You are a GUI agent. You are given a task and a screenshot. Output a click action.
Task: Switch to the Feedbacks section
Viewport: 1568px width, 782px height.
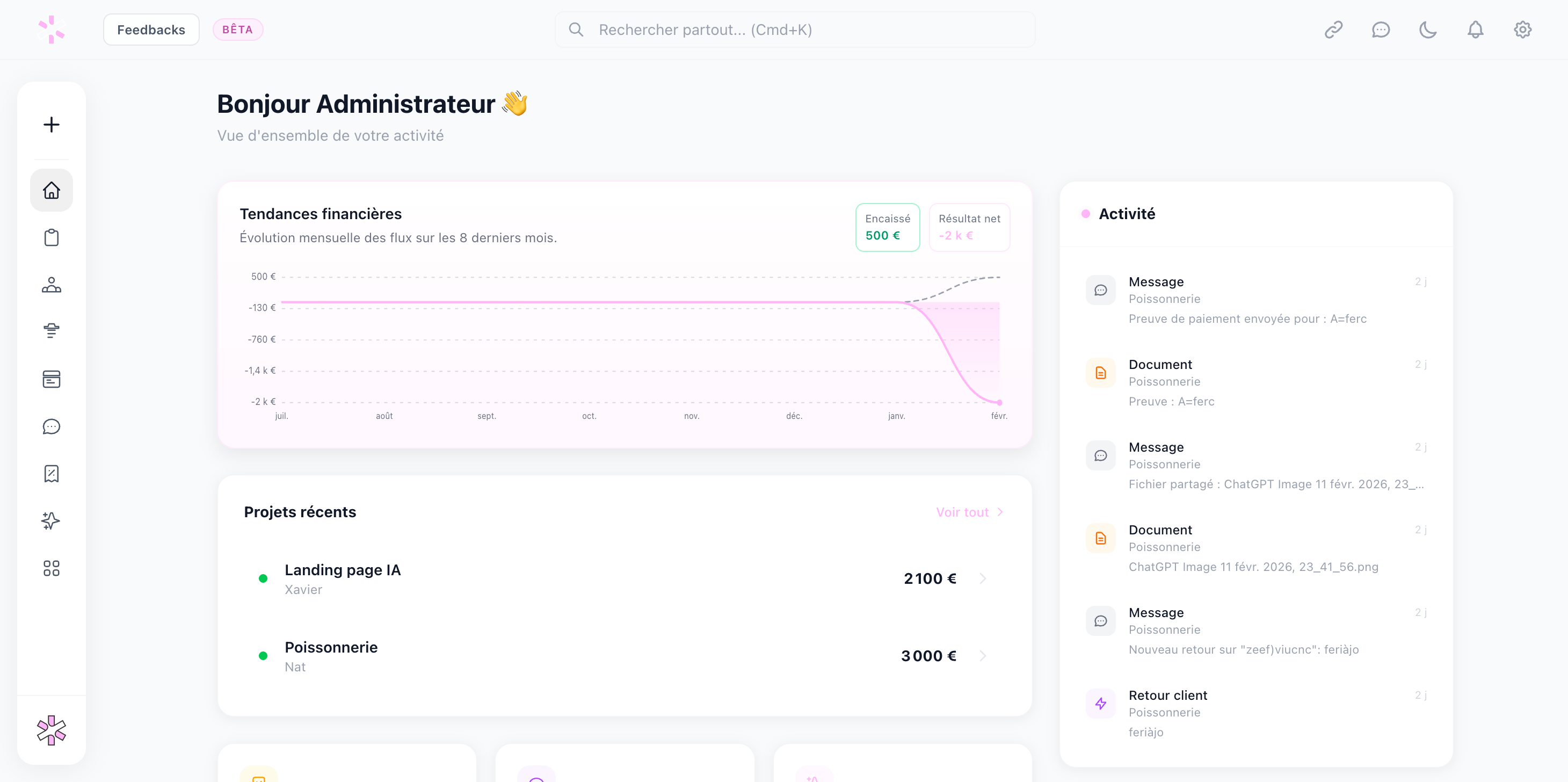click(151, 29)
